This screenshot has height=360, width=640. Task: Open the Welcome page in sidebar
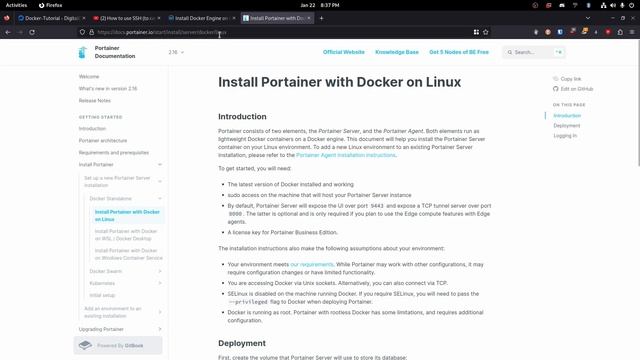89,77
